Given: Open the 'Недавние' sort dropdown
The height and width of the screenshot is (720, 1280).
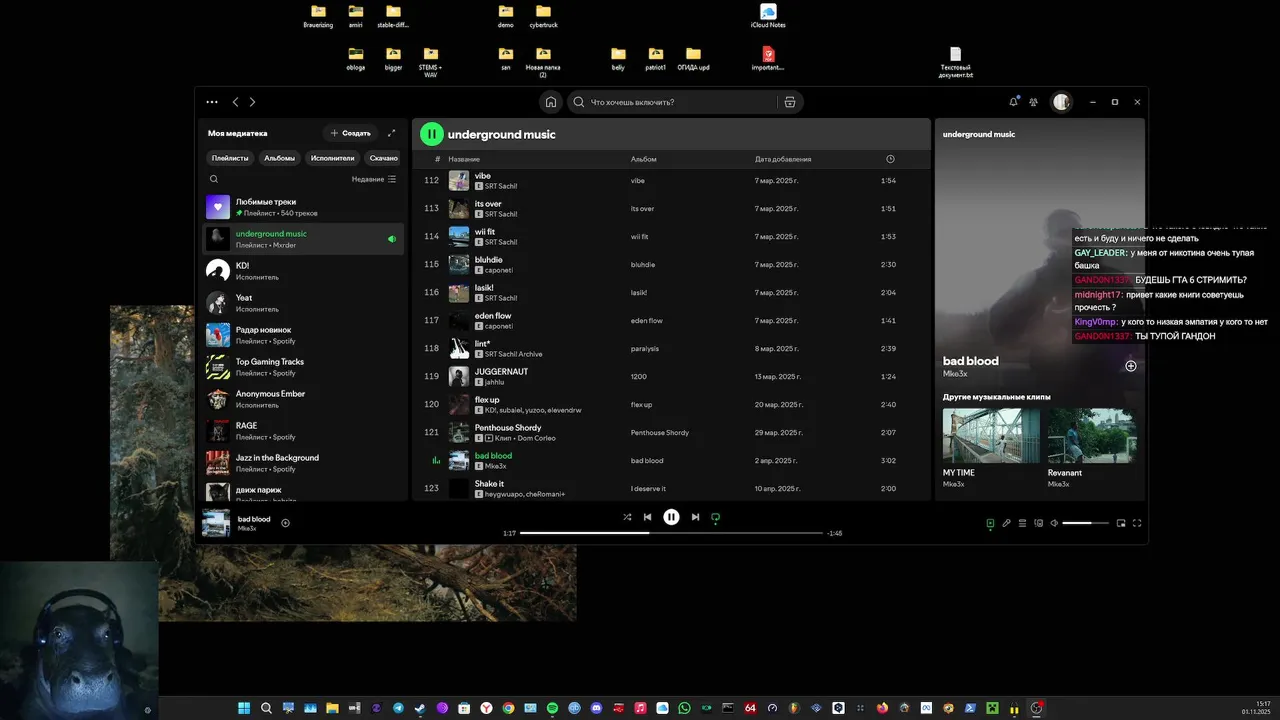Looking at the screenshot, I should coord(374,179).
